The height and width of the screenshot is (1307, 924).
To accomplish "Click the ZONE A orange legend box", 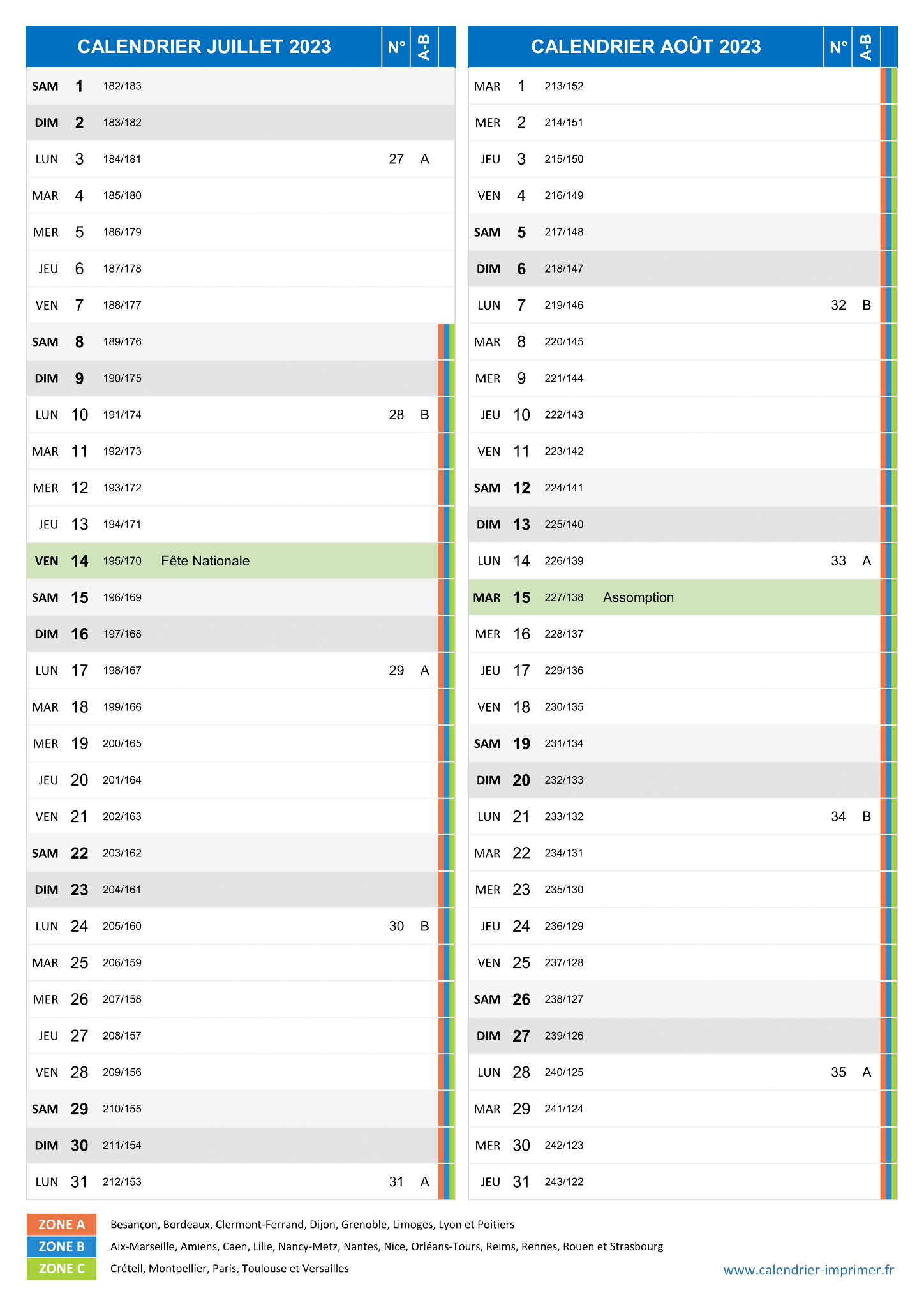I will tap(61, 1224).
